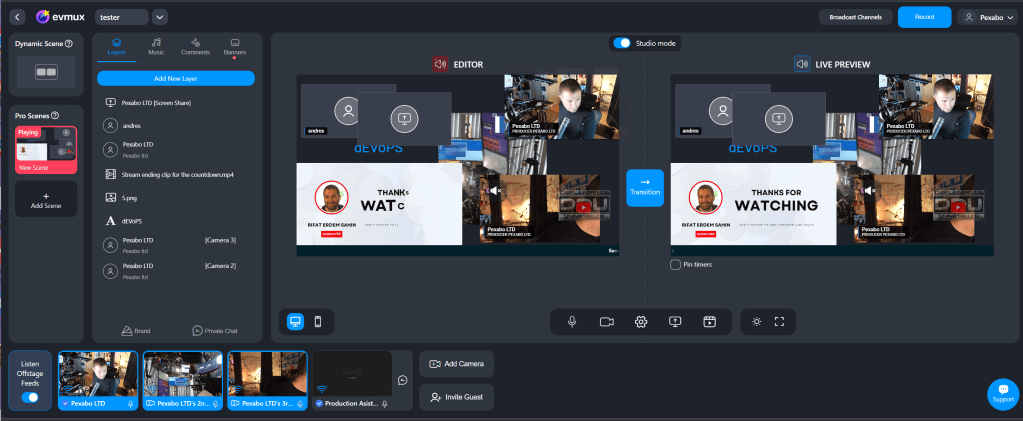
Task: Select the Pexabo LTD [Screen Share] layer
Action: [x=176, y=103]
